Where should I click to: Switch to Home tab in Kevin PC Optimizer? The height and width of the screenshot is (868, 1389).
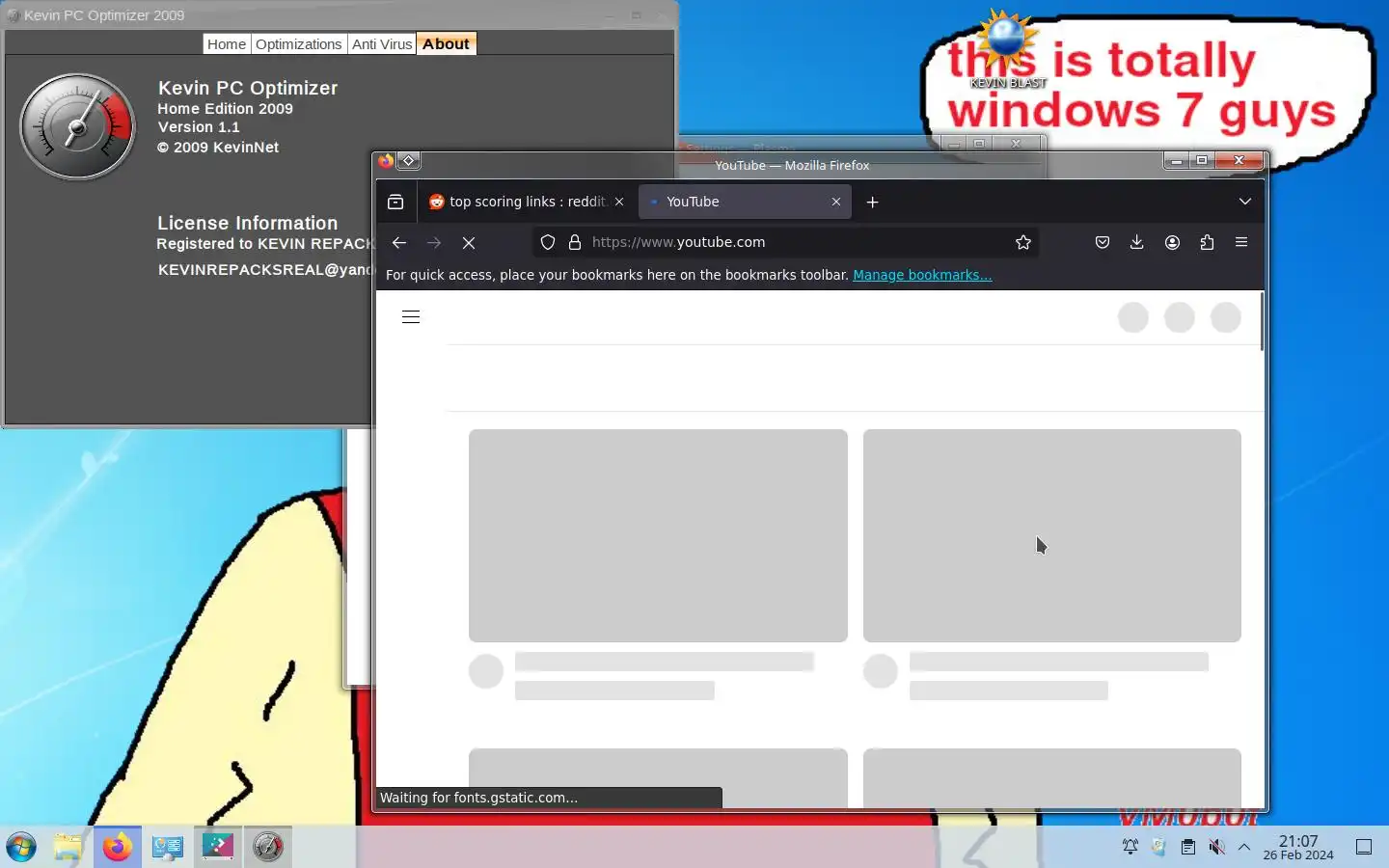[x=227, y=43]
